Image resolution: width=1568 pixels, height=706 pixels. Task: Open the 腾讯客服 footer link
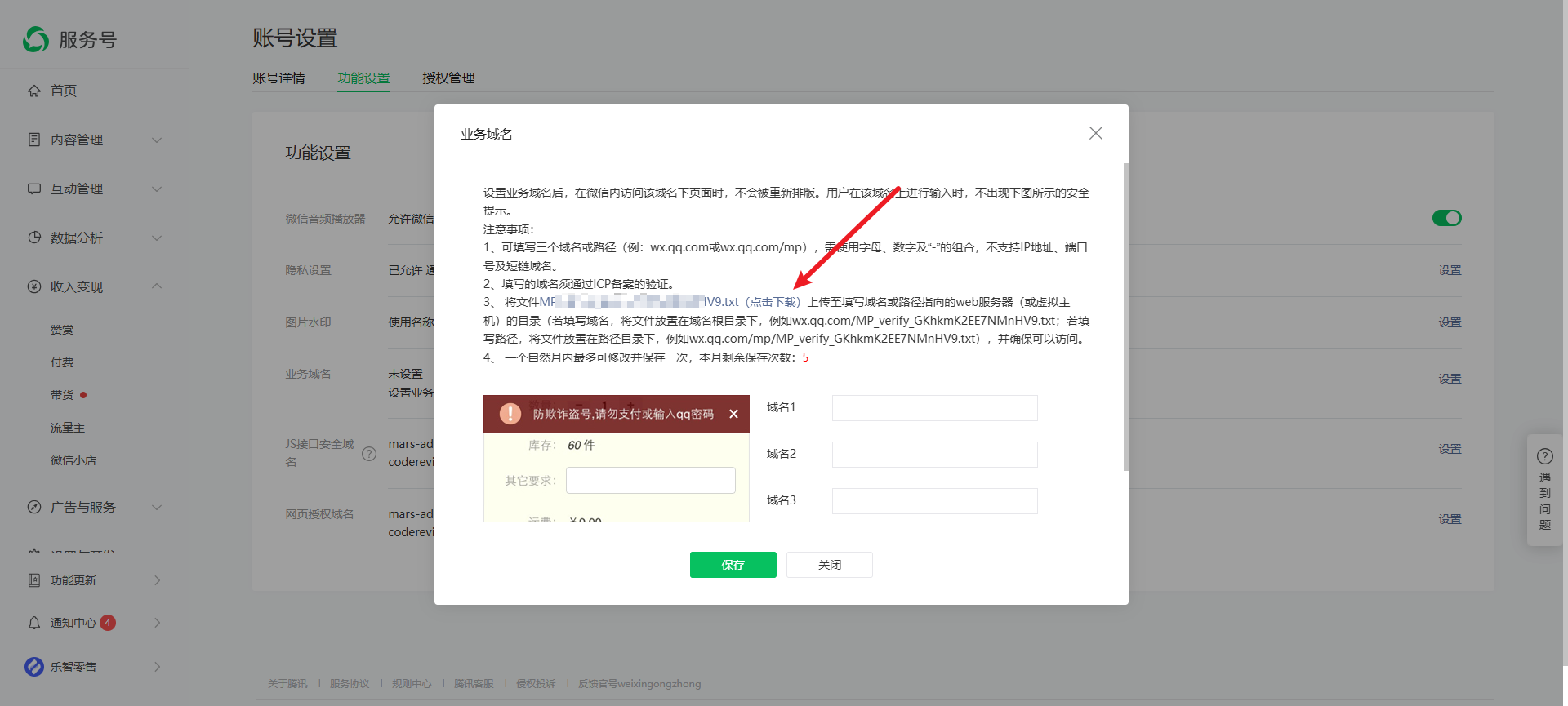tap(474, 684)
